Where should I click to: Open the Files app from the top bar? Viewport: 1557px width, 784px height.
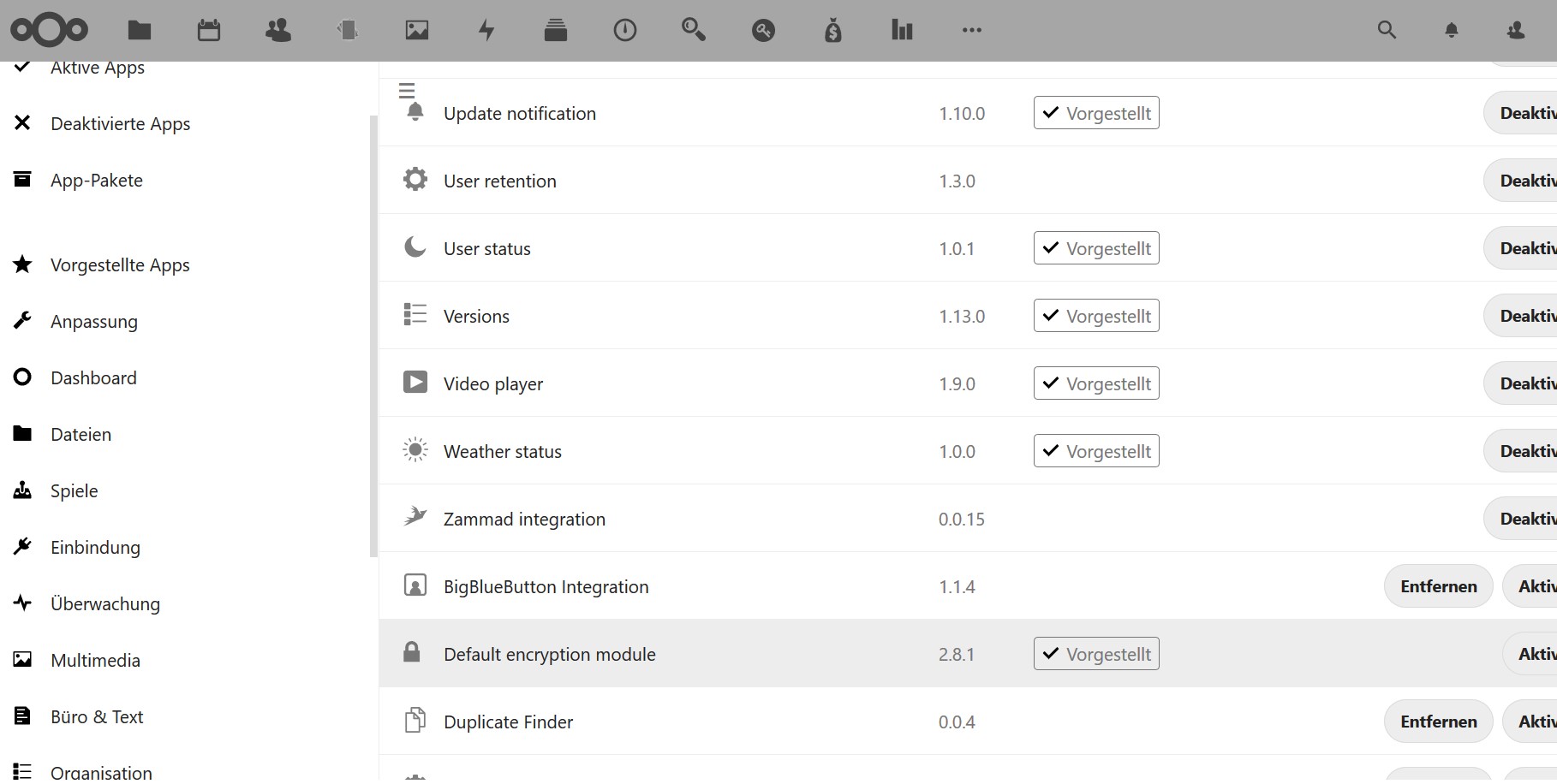139,29
